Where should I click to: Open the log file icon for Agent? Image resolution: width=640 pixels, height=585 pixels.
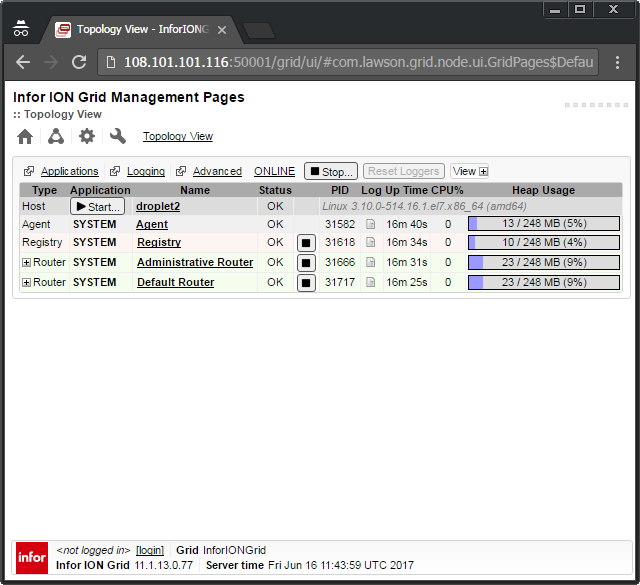coord(370,224)
